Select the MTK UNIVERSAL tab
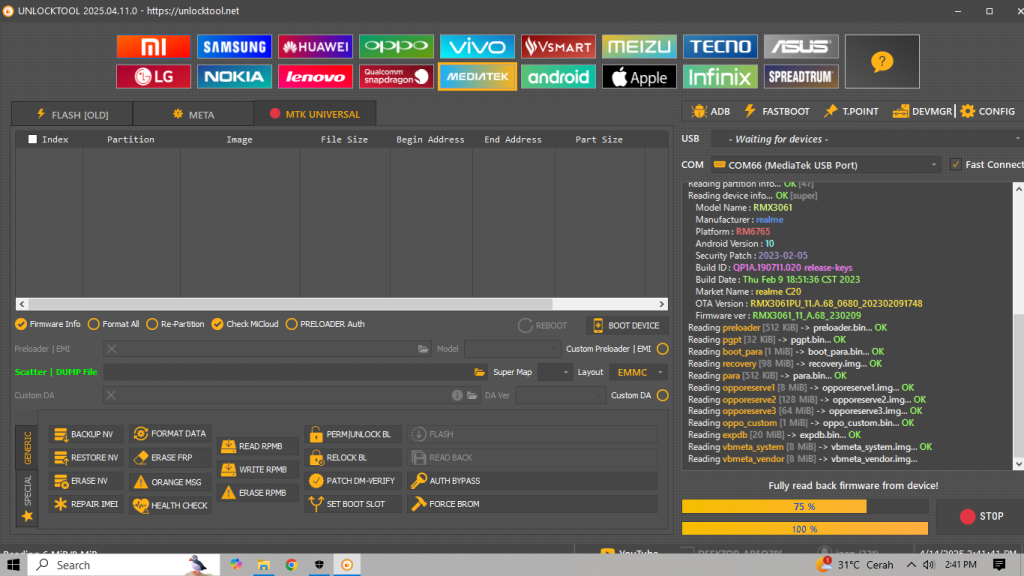Viewport: 1024px width, 576px height. (315, 114)
